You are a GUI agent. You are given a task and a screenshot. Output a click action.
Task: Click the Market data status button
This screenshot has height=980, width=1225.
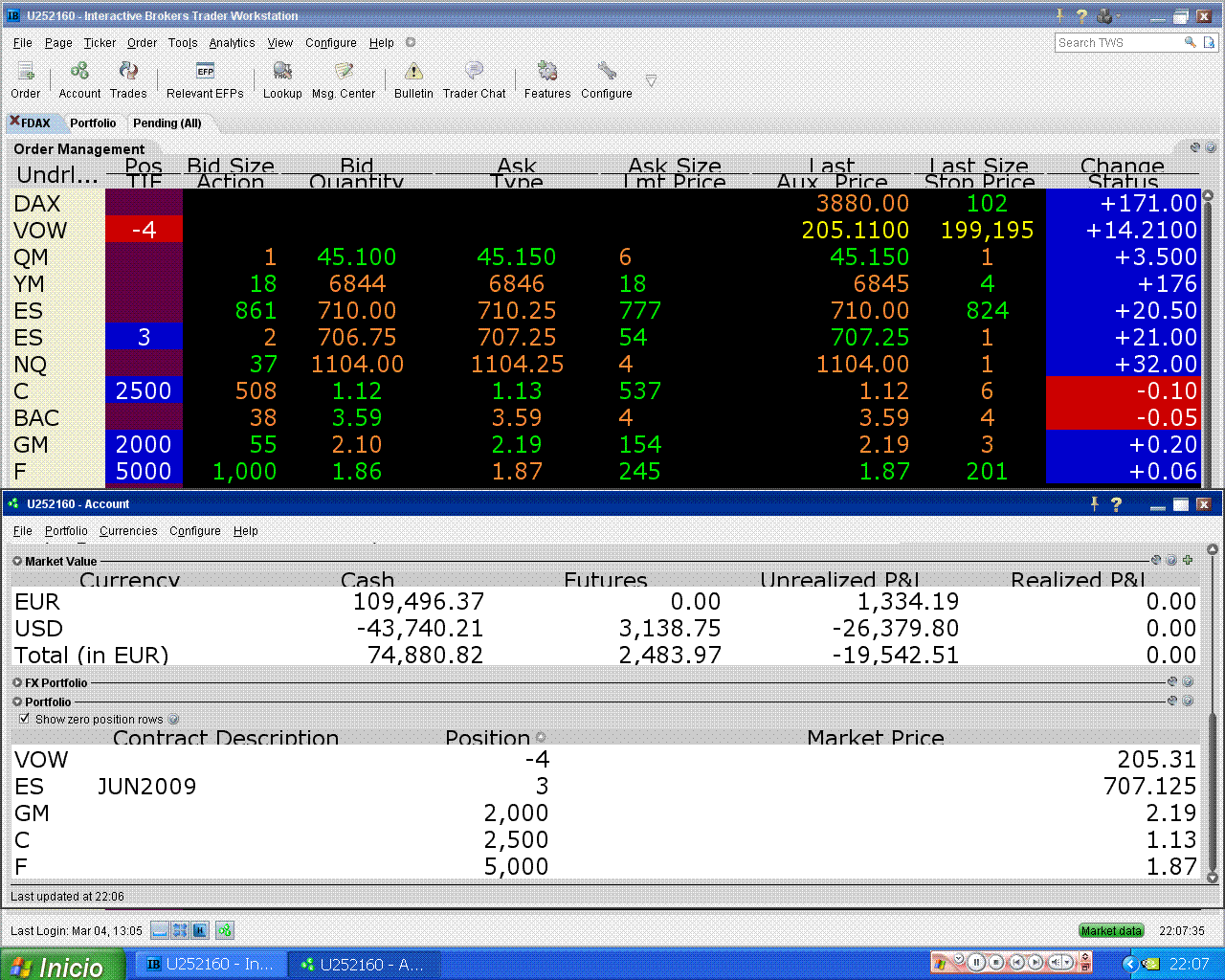point(1111,930)
